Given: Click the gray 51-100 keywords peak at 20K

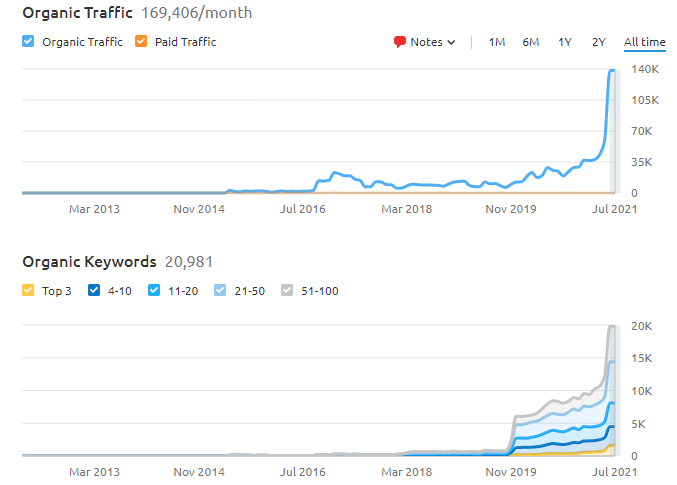Looking at the screenshot, I should coord(611,327).
